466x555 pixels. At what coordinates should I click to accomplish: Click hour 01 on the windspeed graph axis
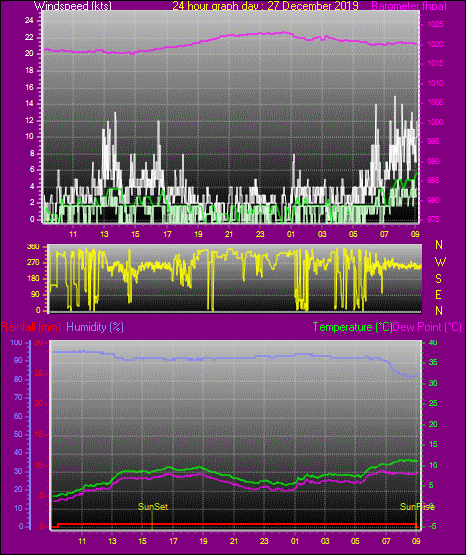pyautogui.click(x=291, y=234)
